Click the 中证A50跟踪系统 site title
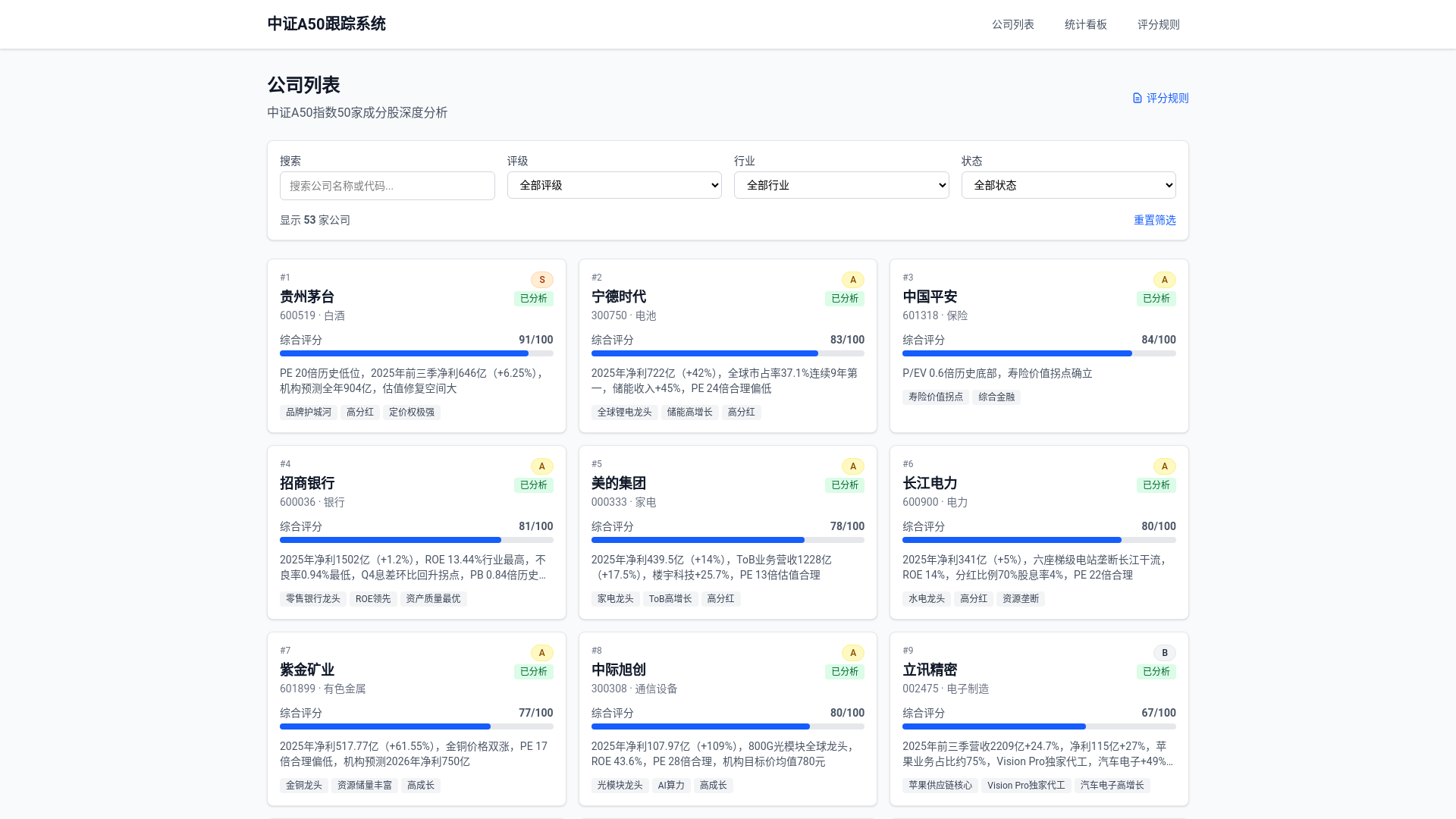Viewport: 1456px width, 819px height. (x=326, y=24)
